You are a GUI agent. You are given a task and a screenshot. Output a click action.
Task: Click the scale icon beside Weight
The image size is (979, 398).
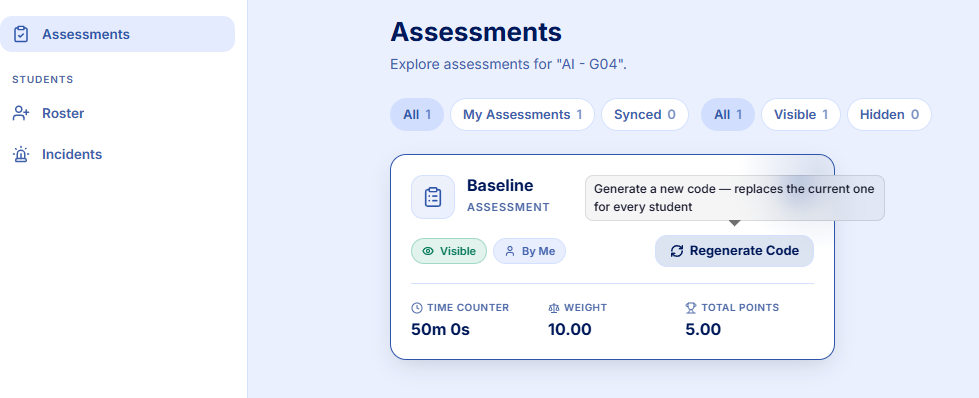point(554,307)
